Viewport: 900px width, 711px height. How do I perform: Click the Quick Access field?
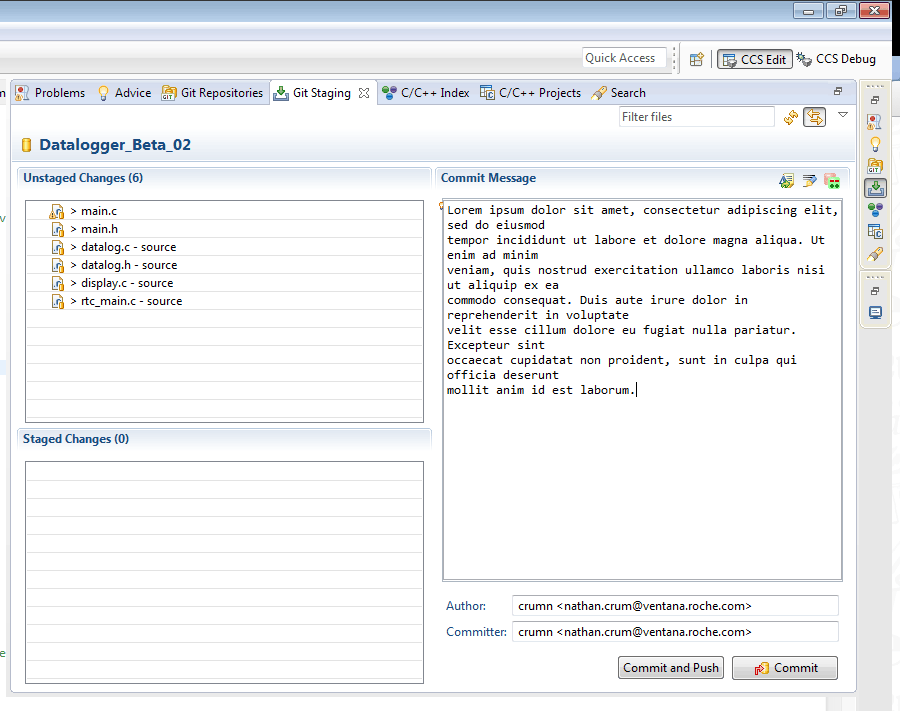point(624,58)
